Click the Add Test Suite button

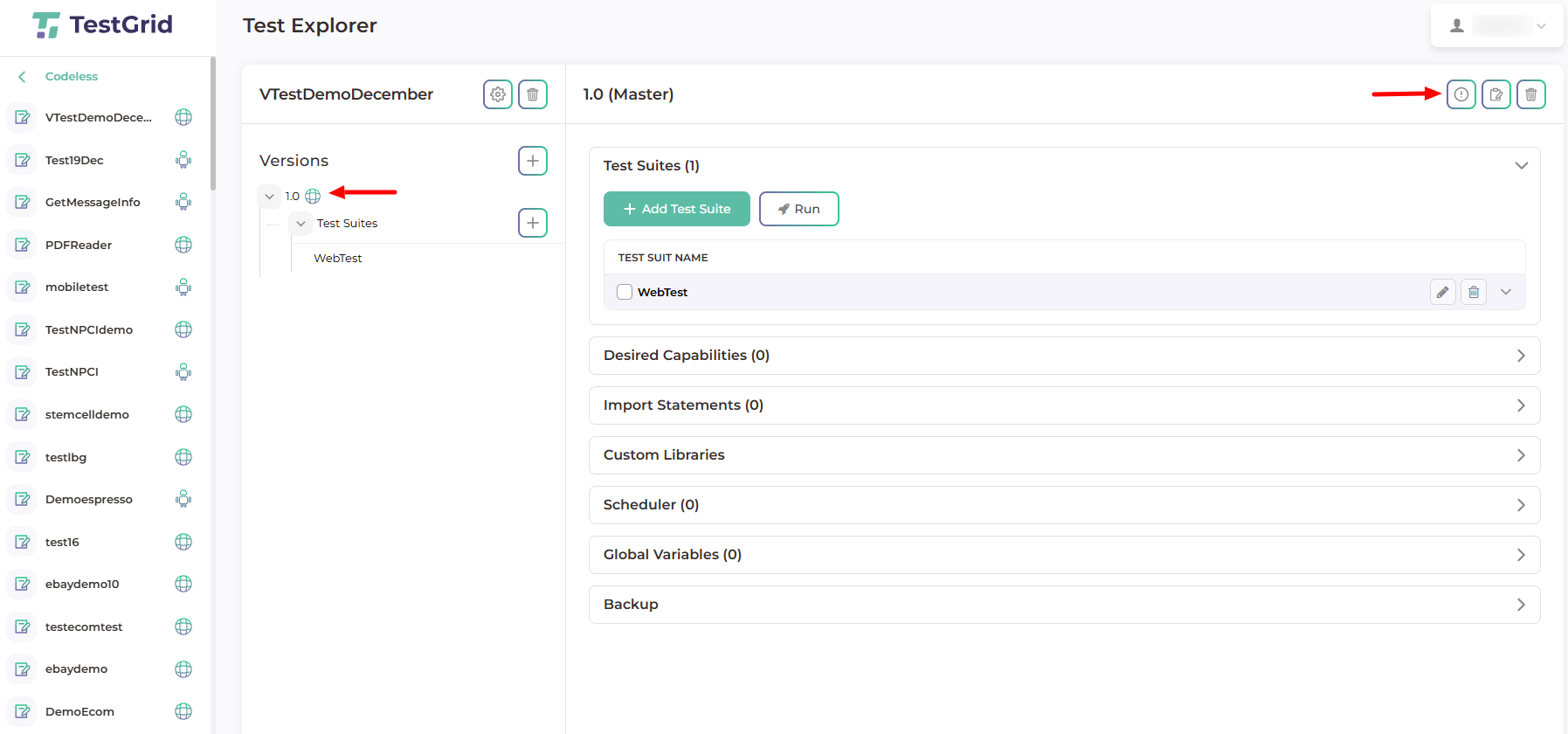click(x=676, y=209)
